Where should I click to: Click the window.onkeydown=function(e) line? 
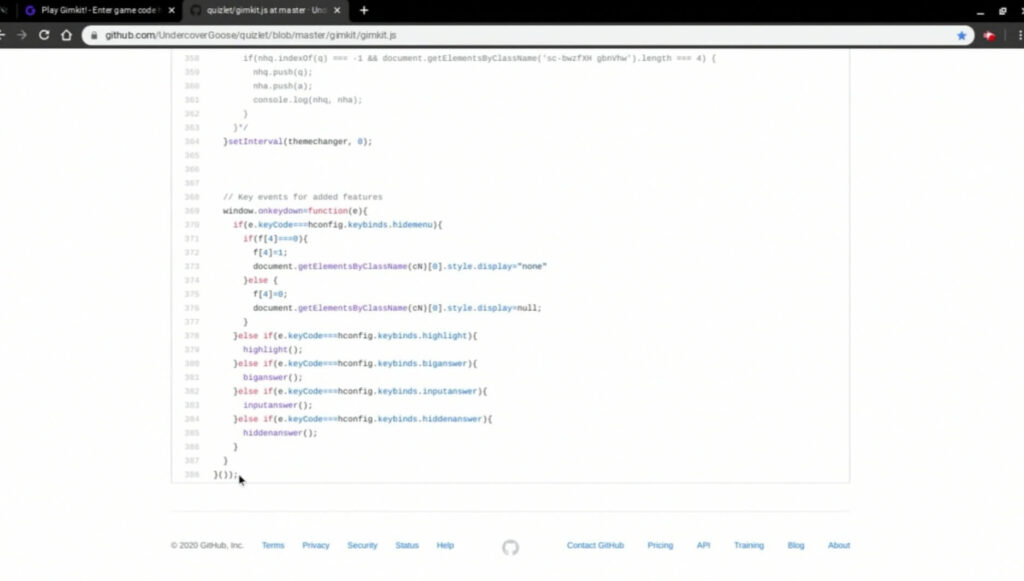(x=295, y=211)
